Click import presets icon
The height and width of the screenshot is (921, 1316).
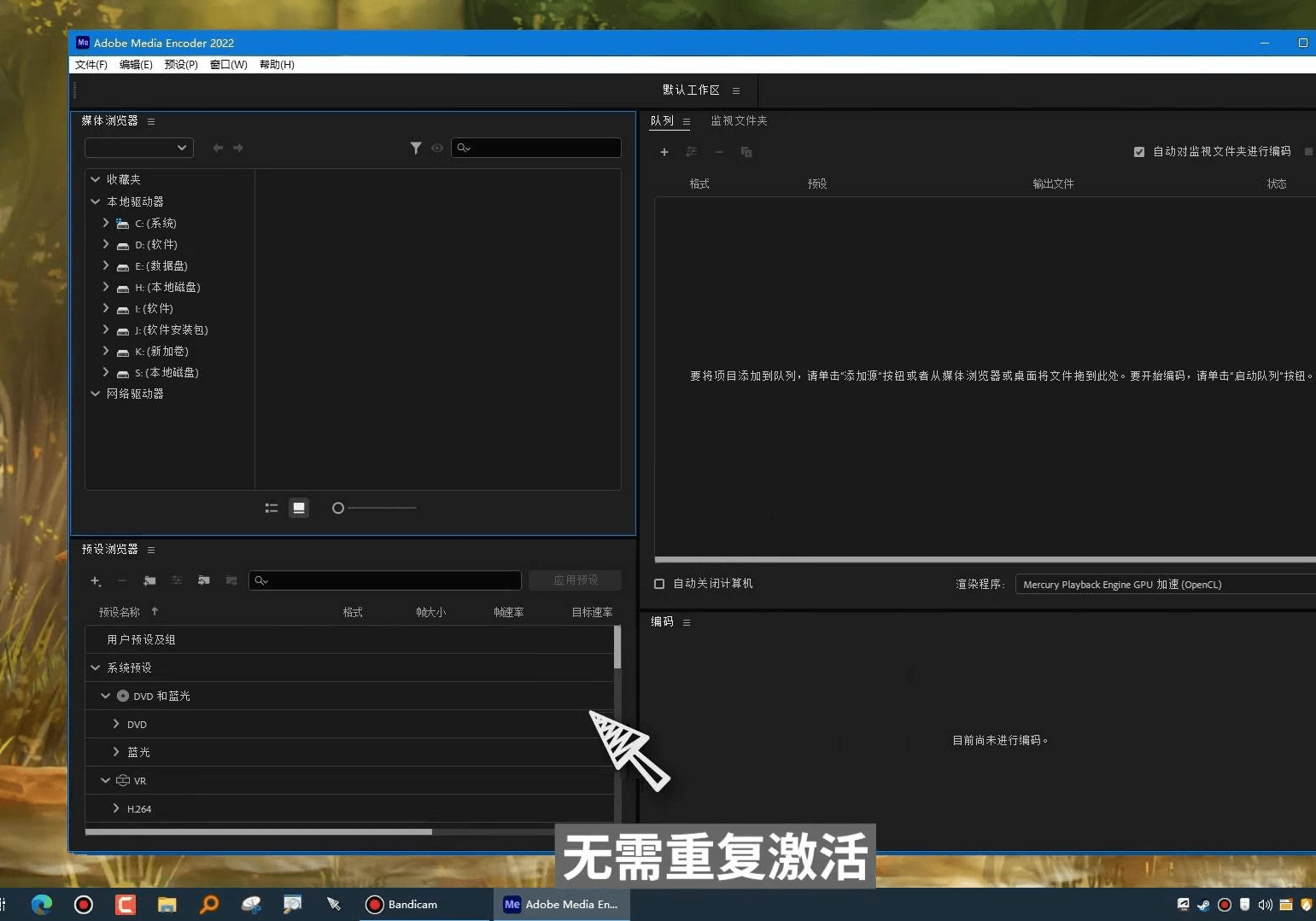[x=204, y=580]
